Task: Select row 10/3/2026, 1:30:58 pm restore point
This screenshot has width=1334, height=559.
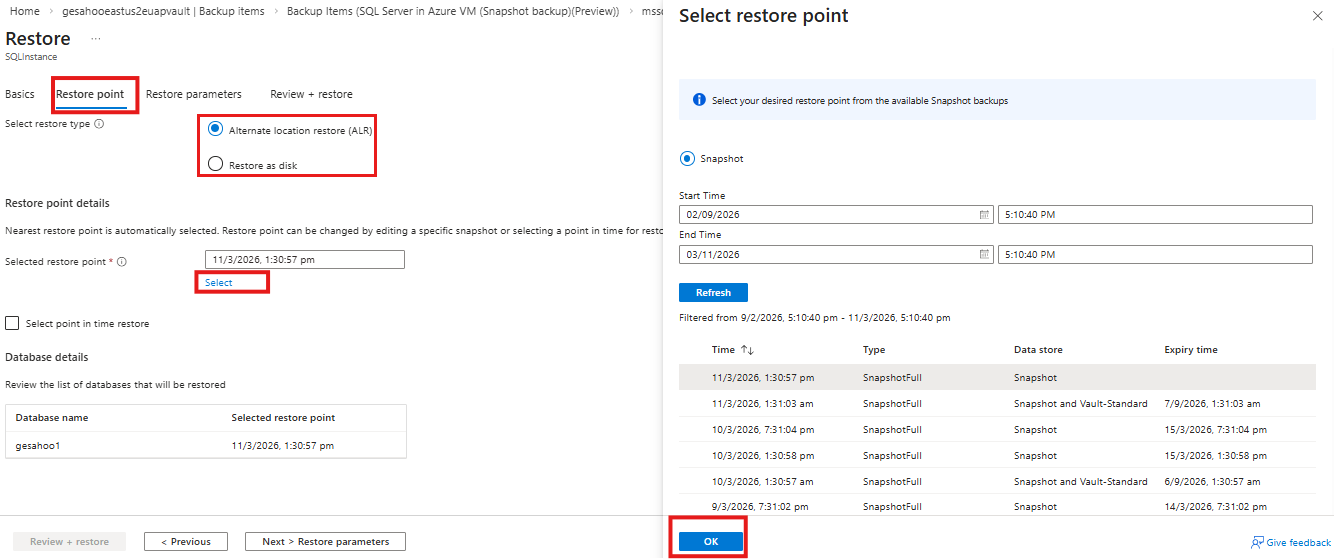Action: (x=997, y=456)
